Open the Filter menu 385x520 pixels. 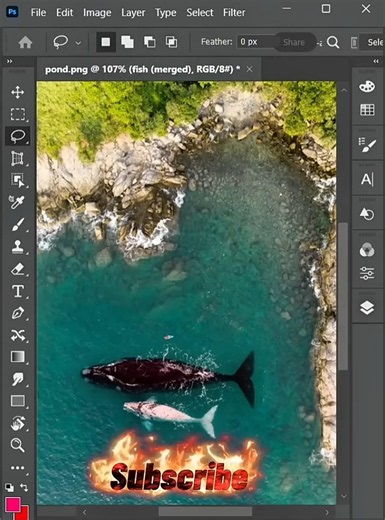[x=234, y=13]
